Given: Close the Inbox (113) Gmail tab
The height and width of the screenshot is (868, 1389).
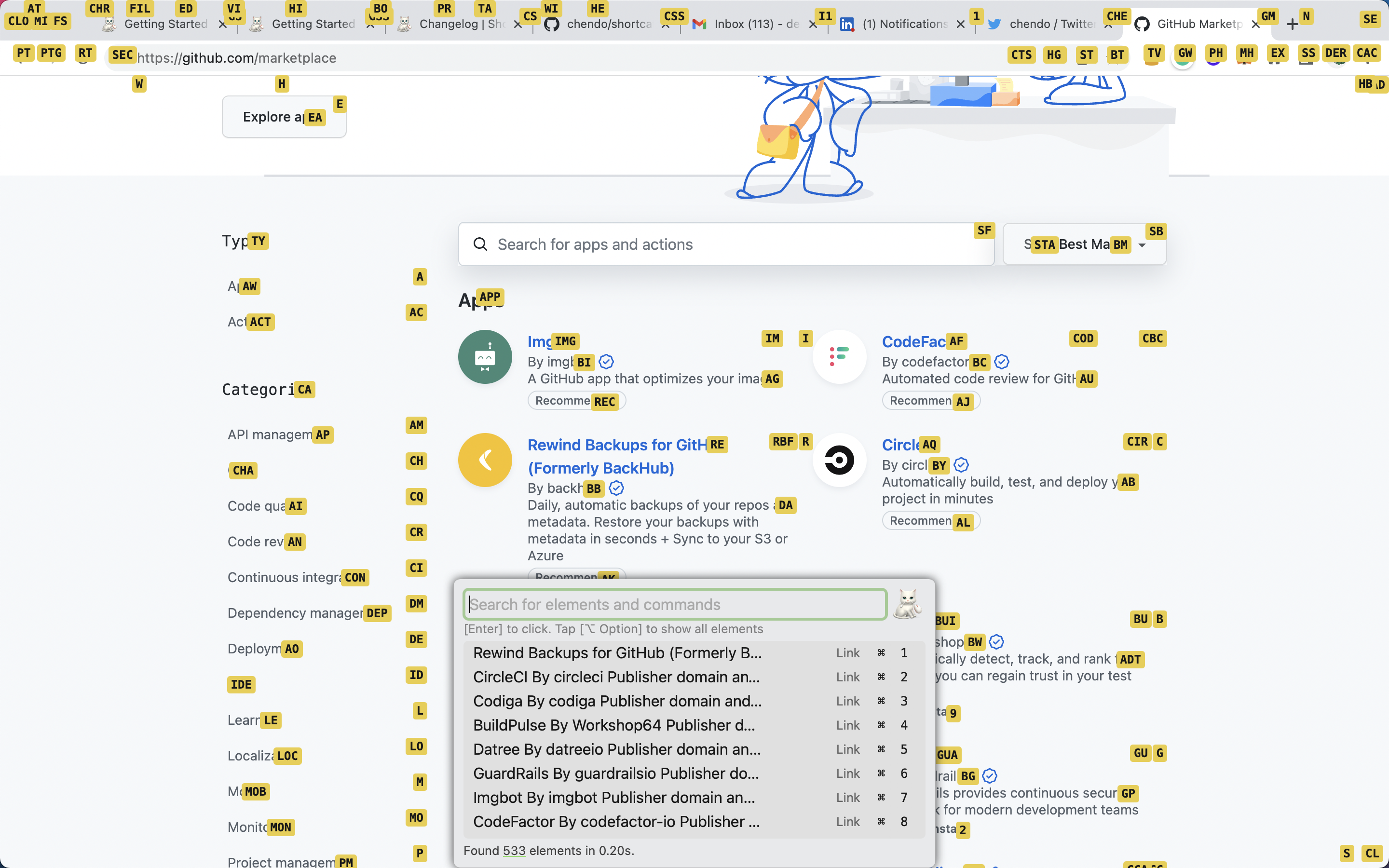Looking at the screenshot, I should point(813,24).
